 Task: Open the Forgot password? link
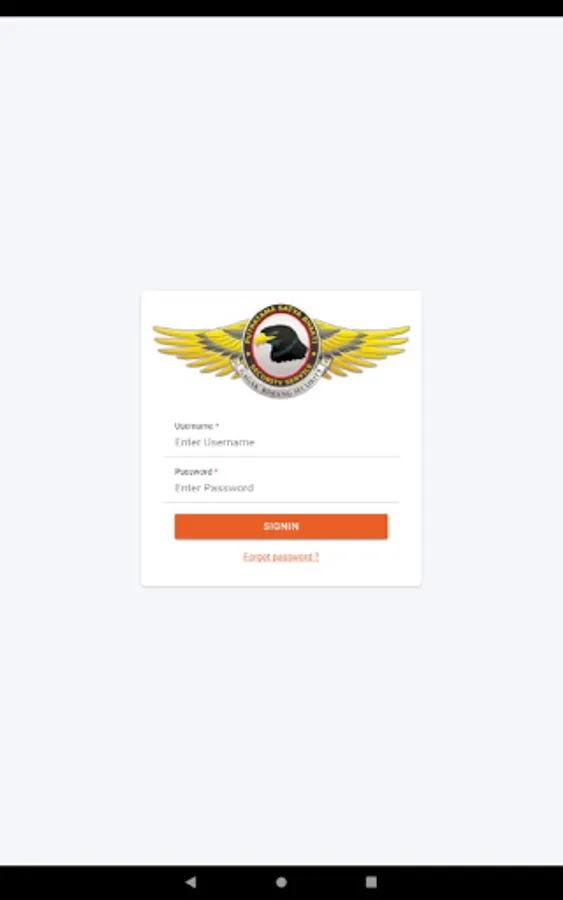click(x=281, y=557)
